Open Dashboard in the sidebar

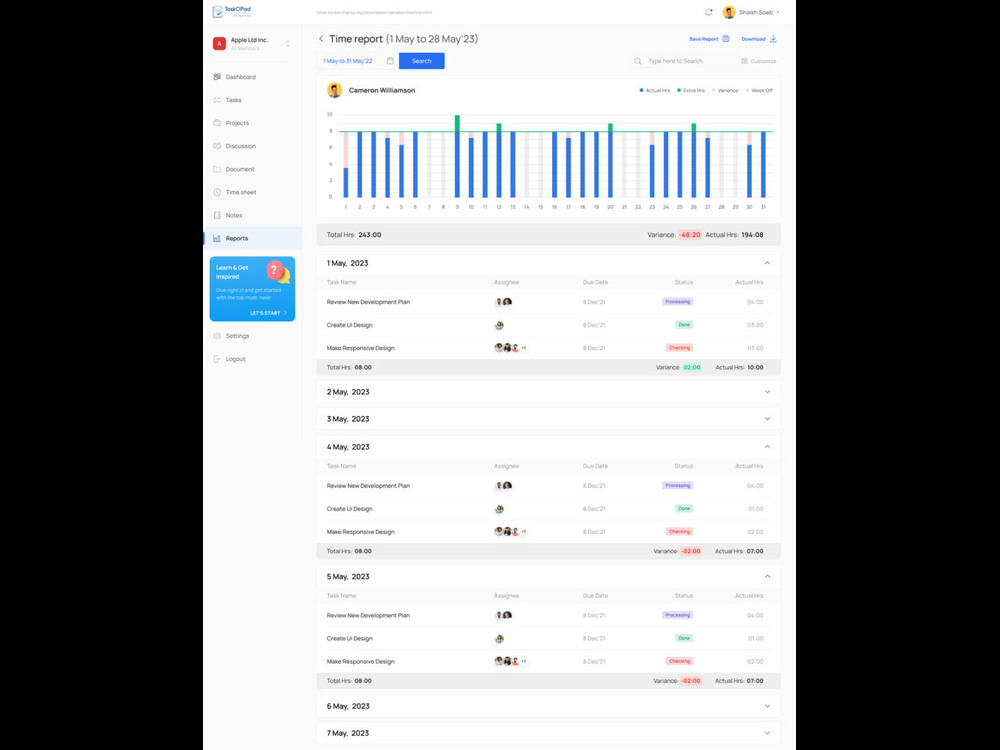252,77
